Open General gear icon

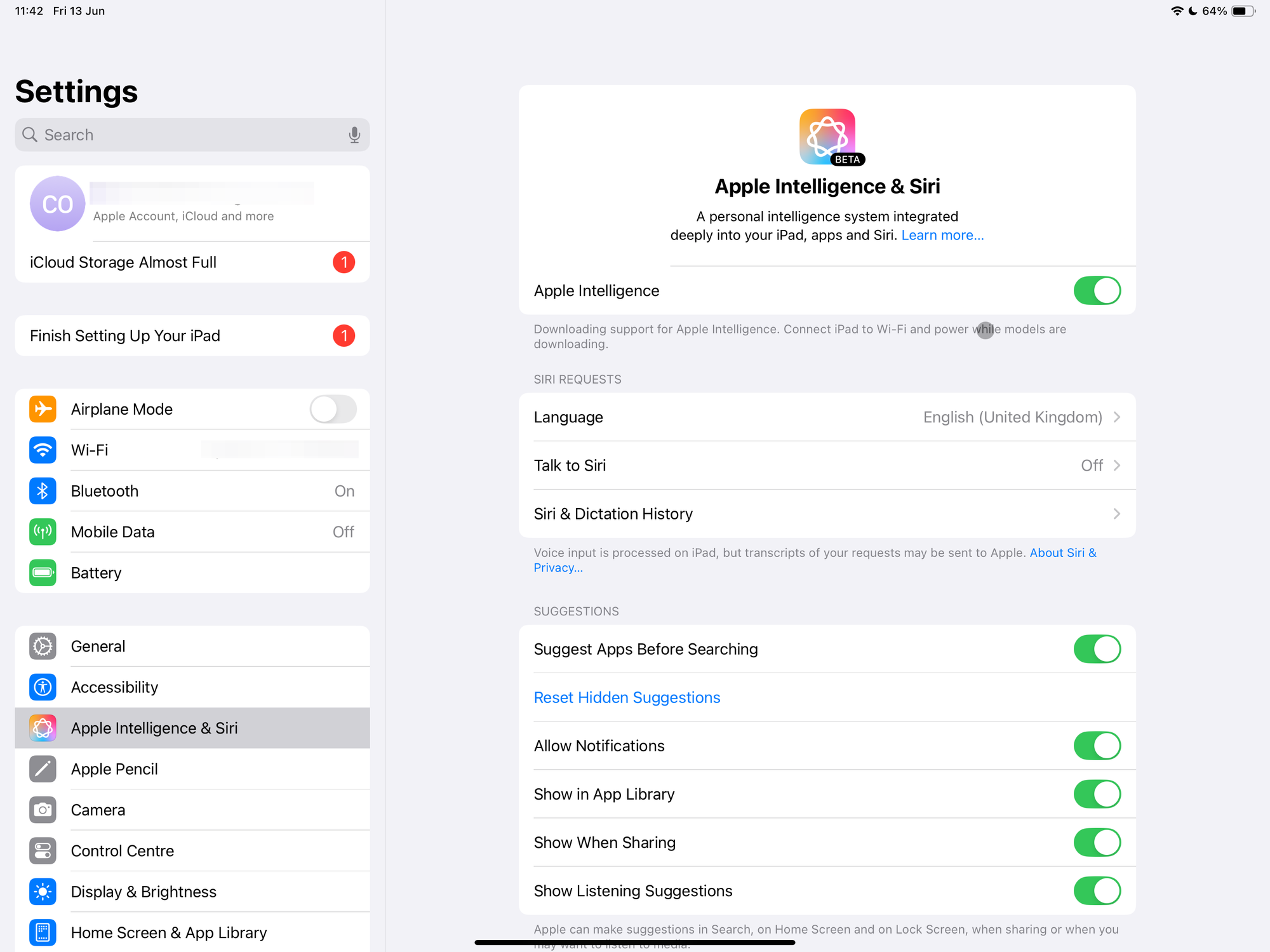(43, 647)
